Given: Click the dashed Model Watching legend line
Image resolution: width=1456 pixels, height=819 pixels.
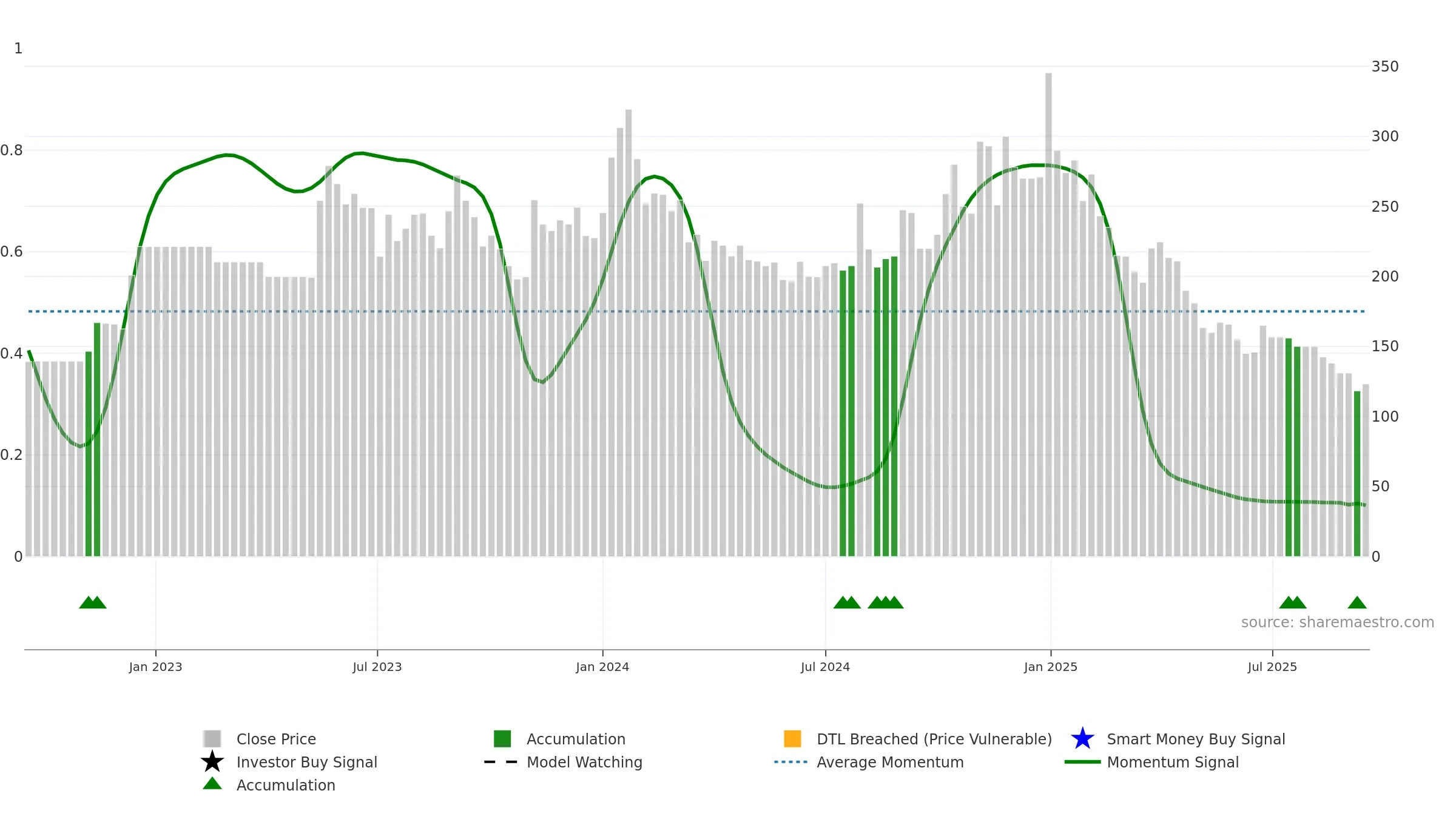Looking at the screenshot, I should [500, 762].
